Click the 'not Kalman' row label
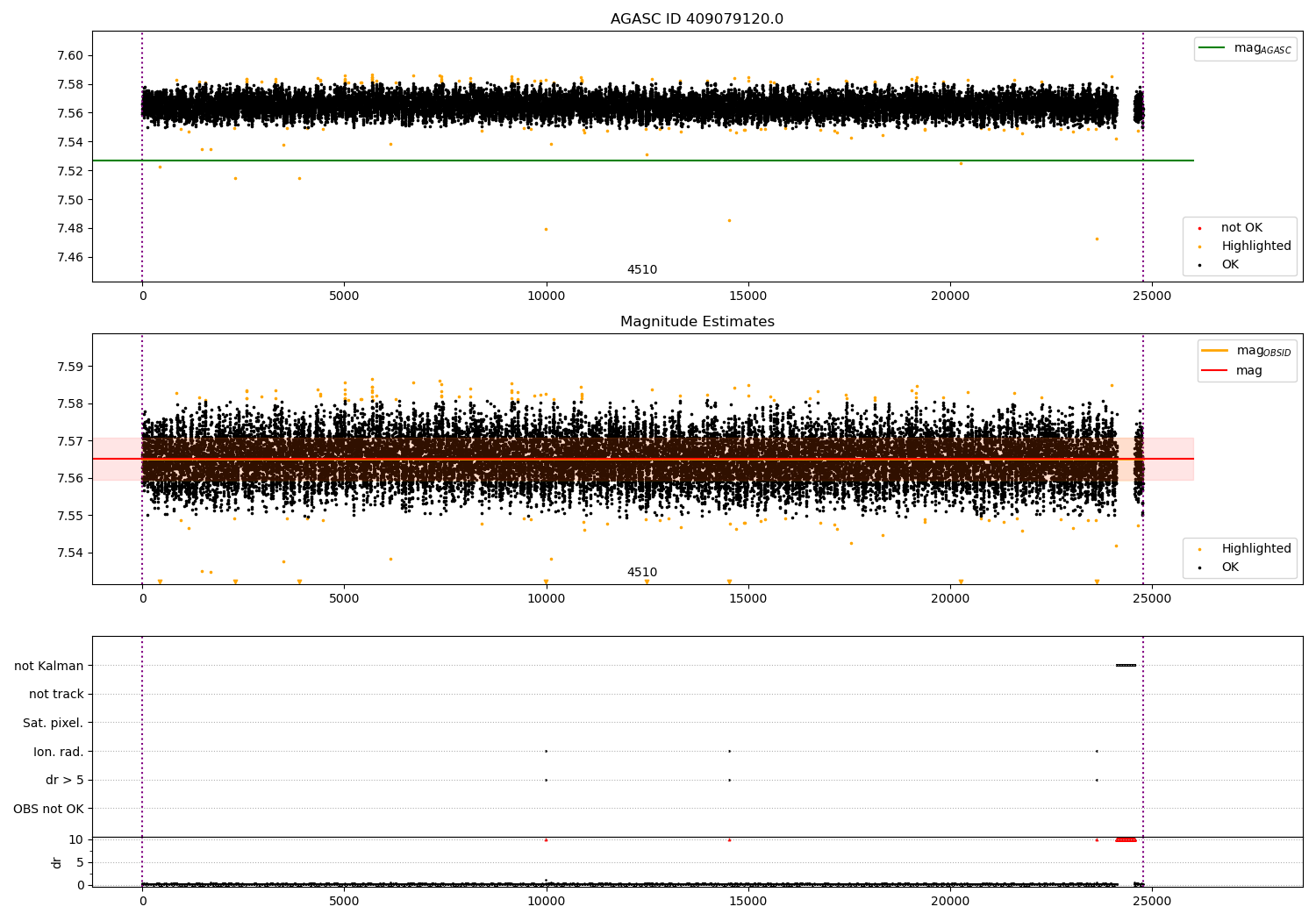 [49, 666]
